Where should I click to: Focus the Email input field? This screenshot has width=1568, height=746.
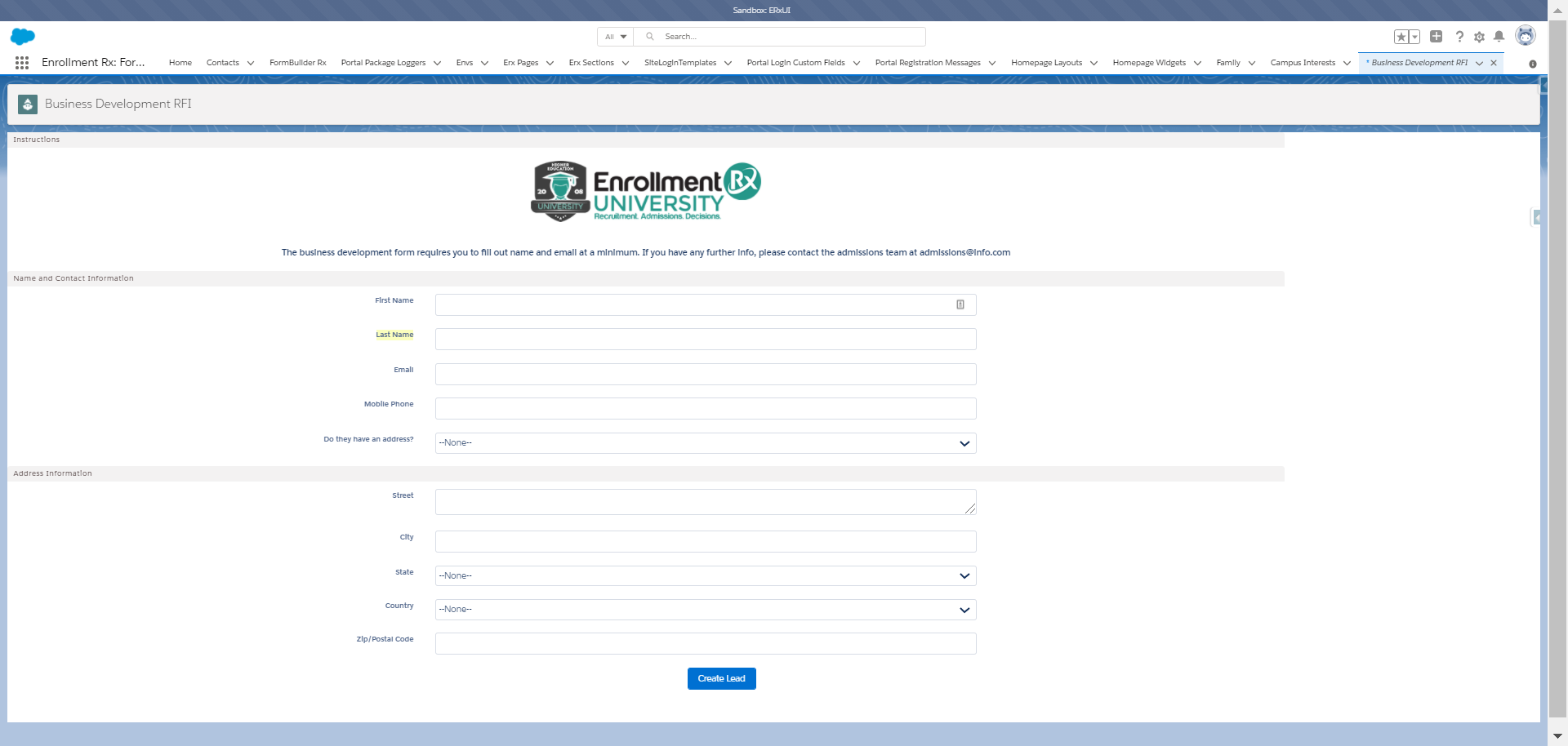pos(705,375)
